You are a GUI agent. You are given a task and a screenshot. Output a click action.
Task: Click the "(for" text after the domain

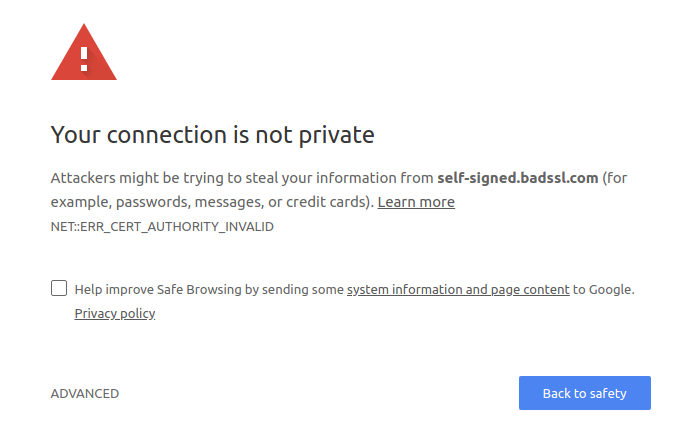coord(619,178)
